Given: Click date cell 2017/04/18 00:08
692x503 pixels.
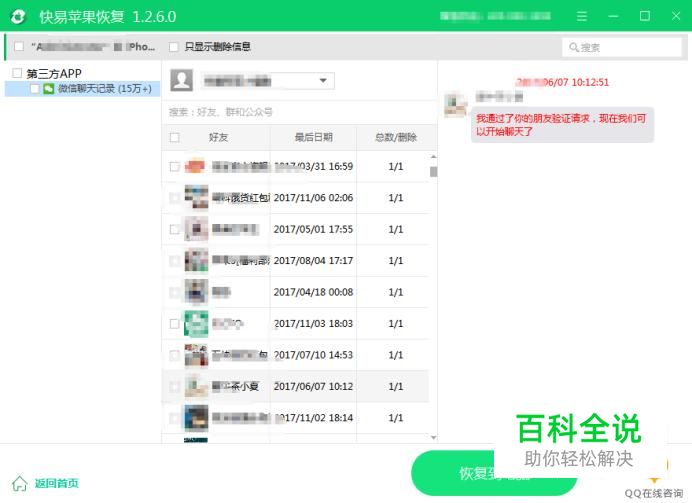Looking at the screenshot, I should [313, 292].
